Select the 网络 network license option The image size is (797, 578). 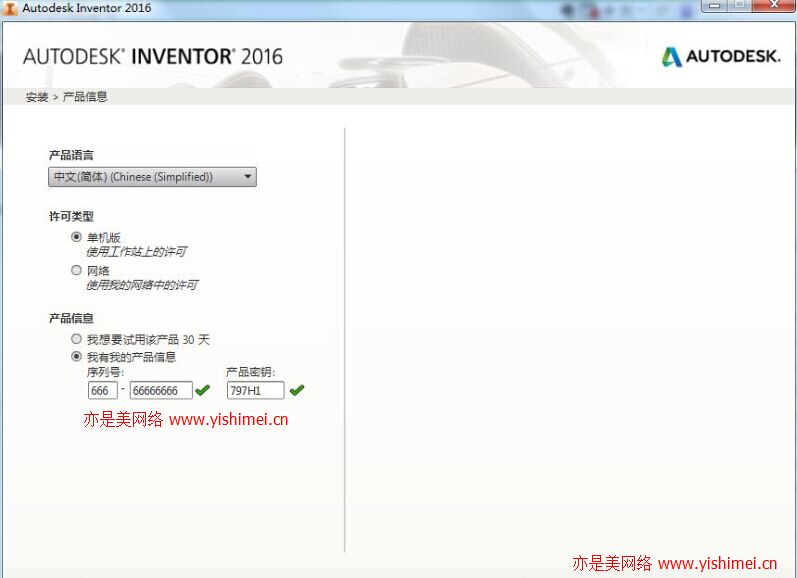click(x=76, y=270)
